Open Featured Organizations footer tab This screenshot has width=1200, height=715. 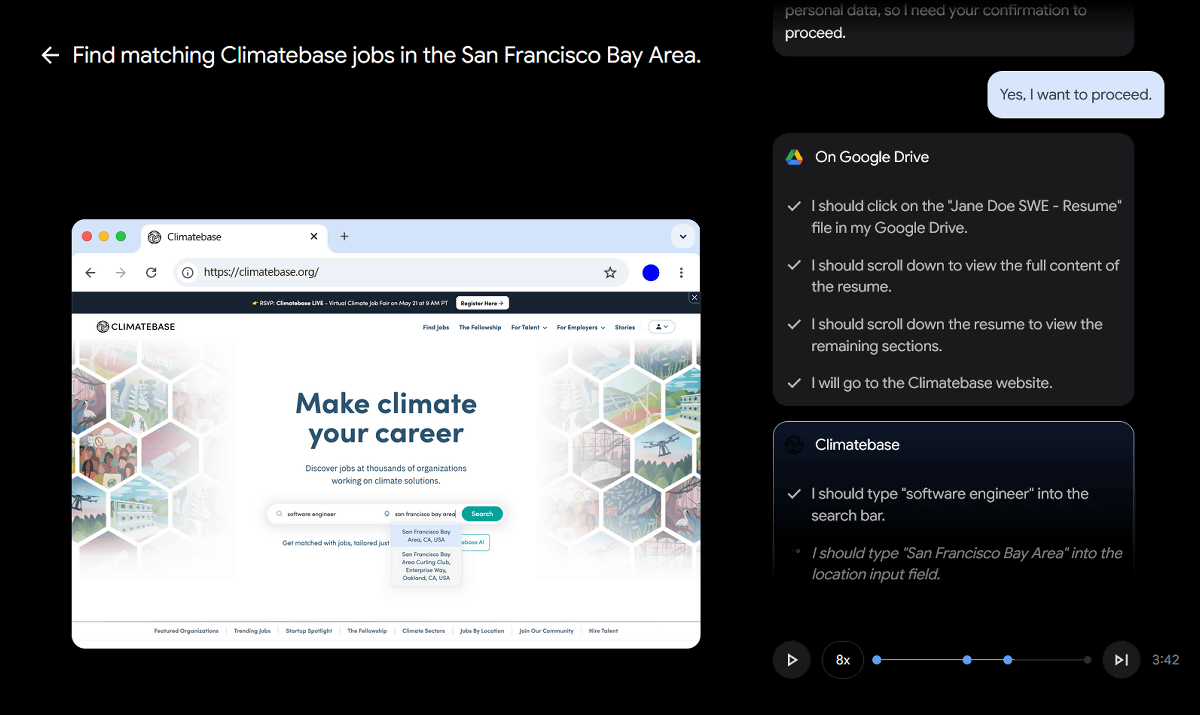[186, 631]
